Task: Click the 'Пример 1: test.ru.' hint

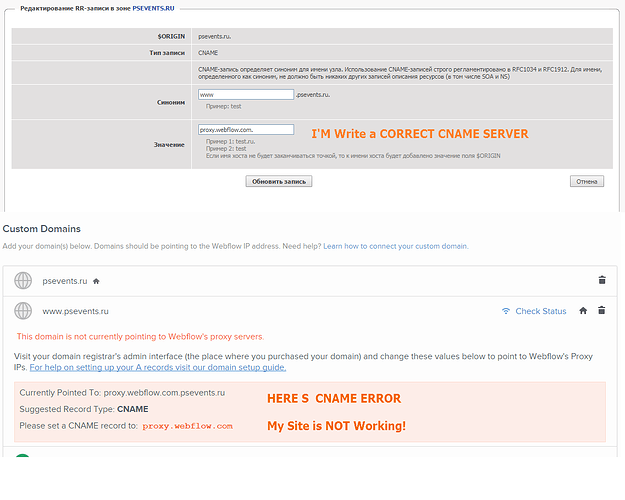Action: point(230,142)
